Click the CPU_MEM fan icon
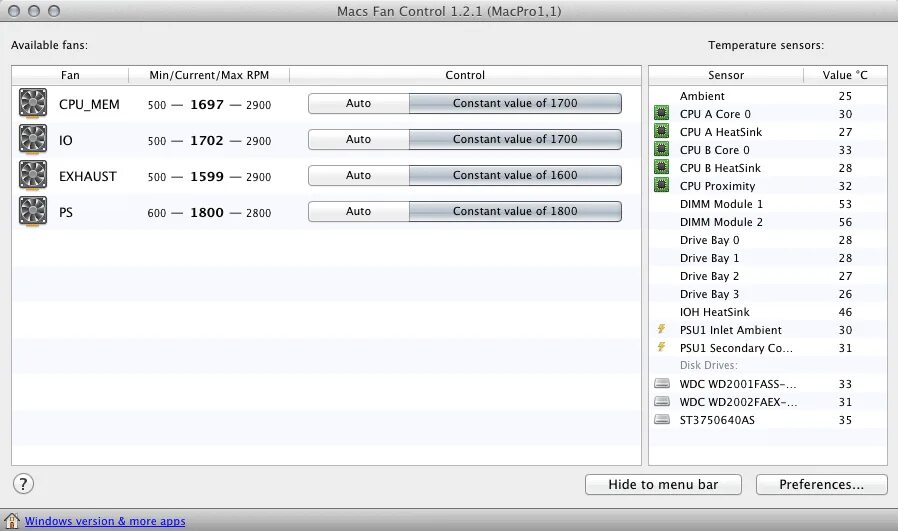Image resolution: width=898 pixels, height=531 pixels. coord(33,104)
